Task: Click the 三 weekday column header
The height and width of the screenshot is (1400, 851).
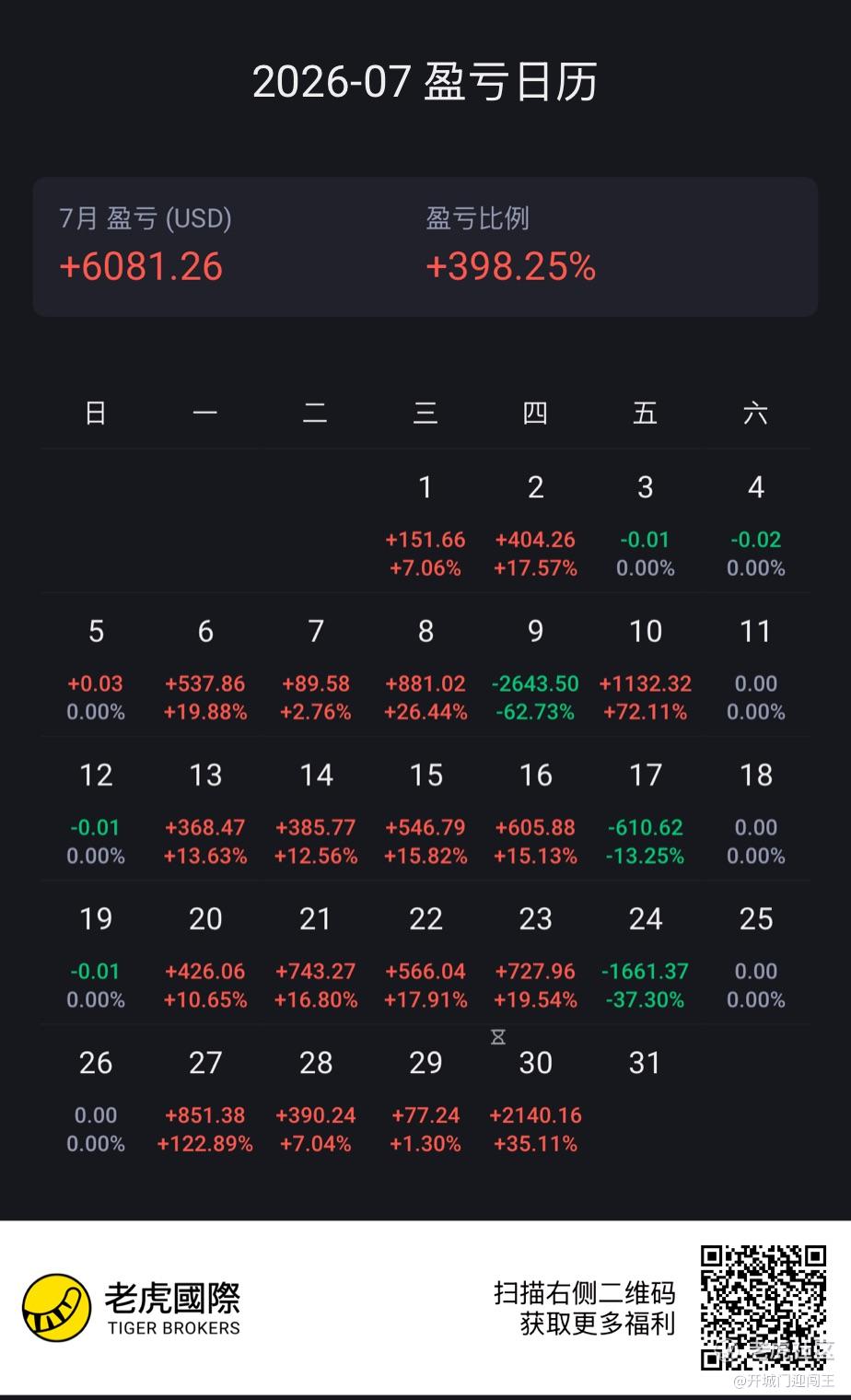Action: [425, 413]
